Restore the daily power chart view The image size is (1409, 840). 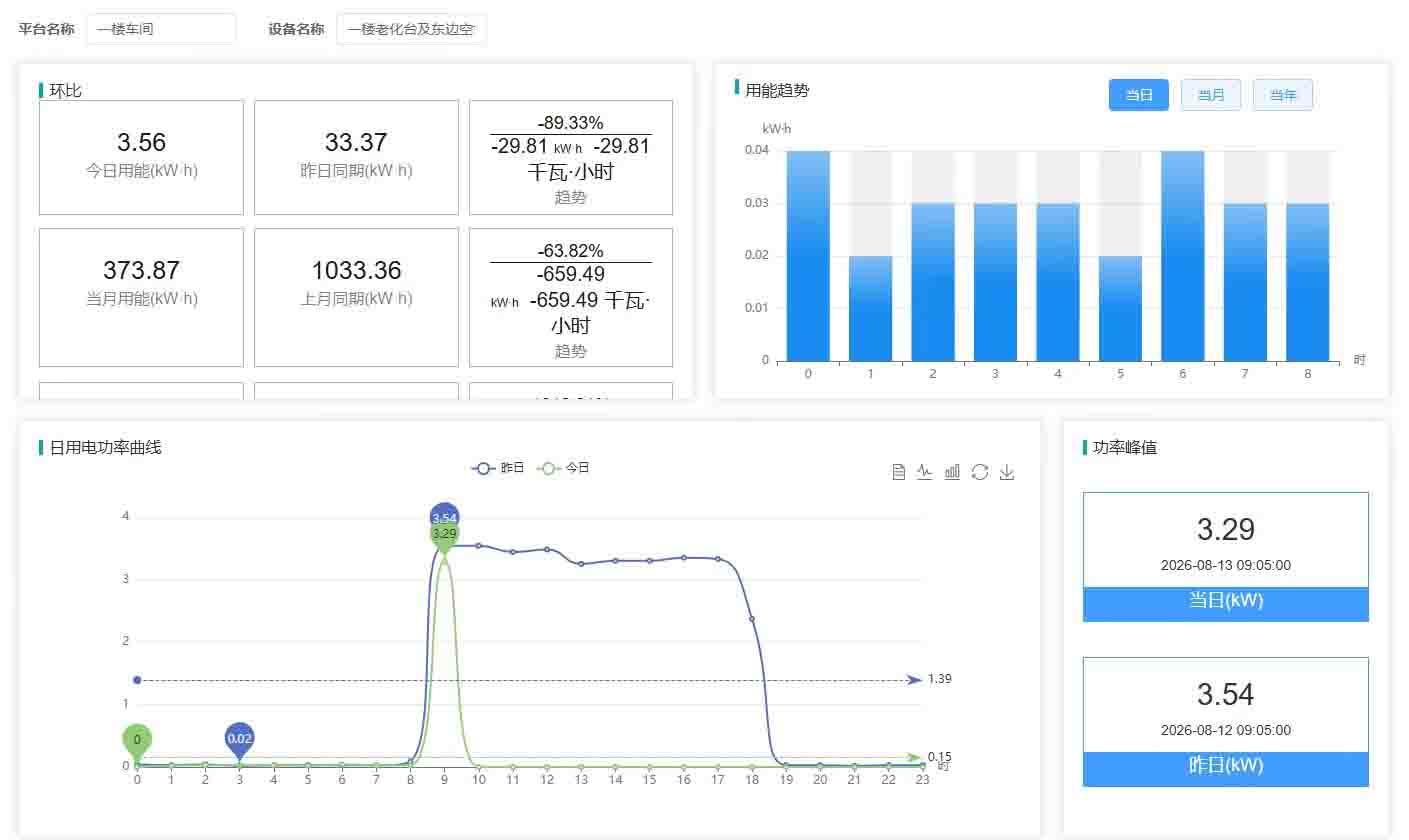pos(980,472)
